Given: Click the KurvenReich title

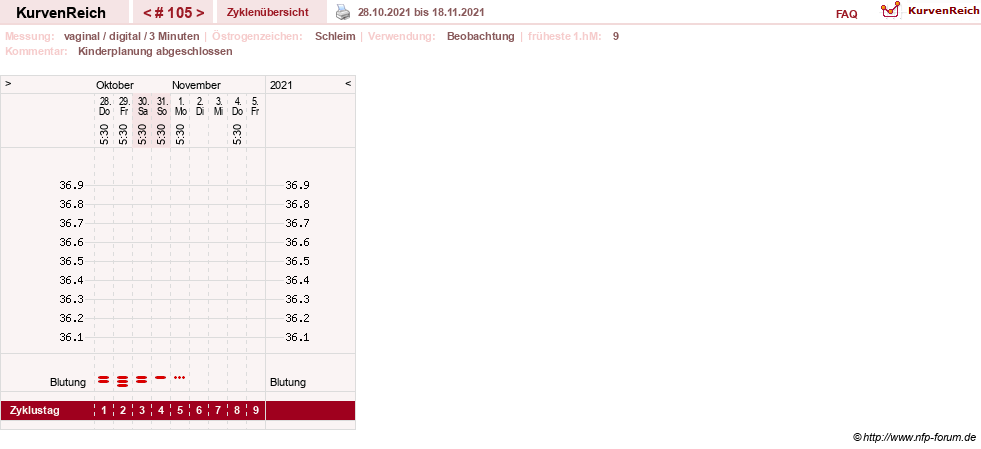Looking at the screenshot, I should (61, 13).
